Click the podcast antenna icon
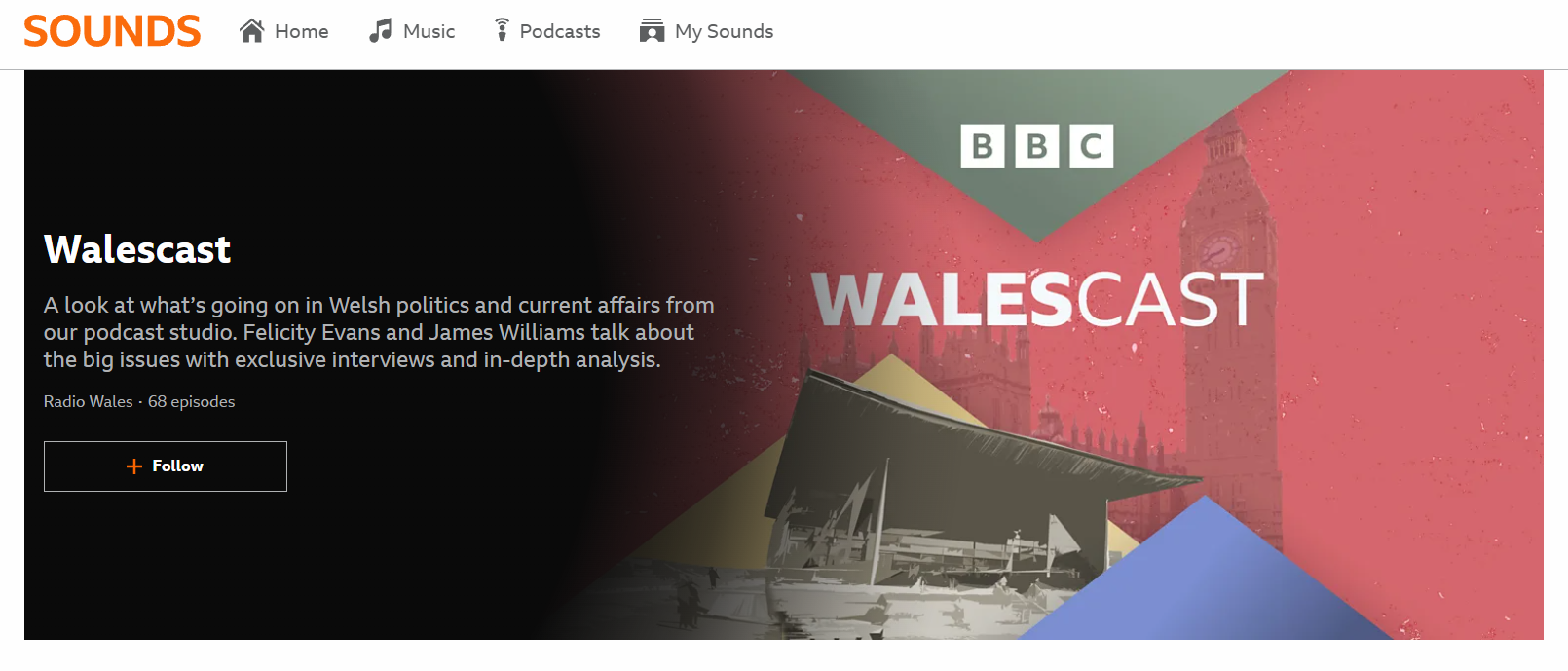Viewport: 1568px width, 671px height. (x=502, y=30)
